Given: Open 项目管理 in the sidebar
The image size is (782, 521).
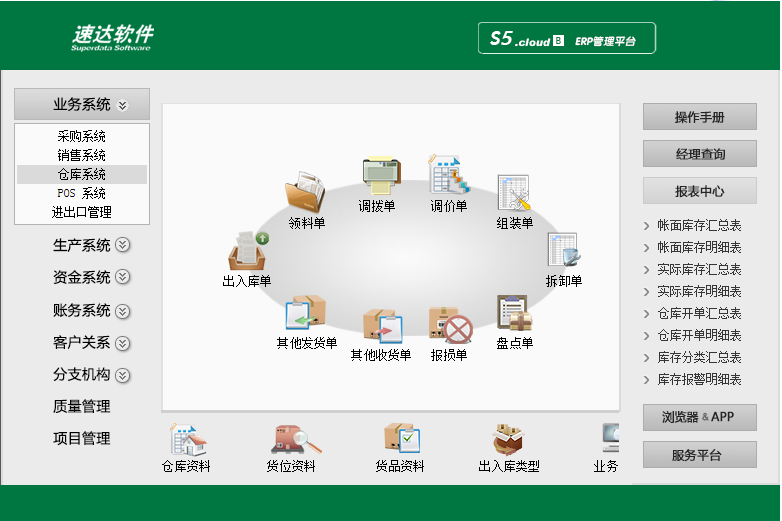Looking at the screenshot, I should click(x=82, y=438).
